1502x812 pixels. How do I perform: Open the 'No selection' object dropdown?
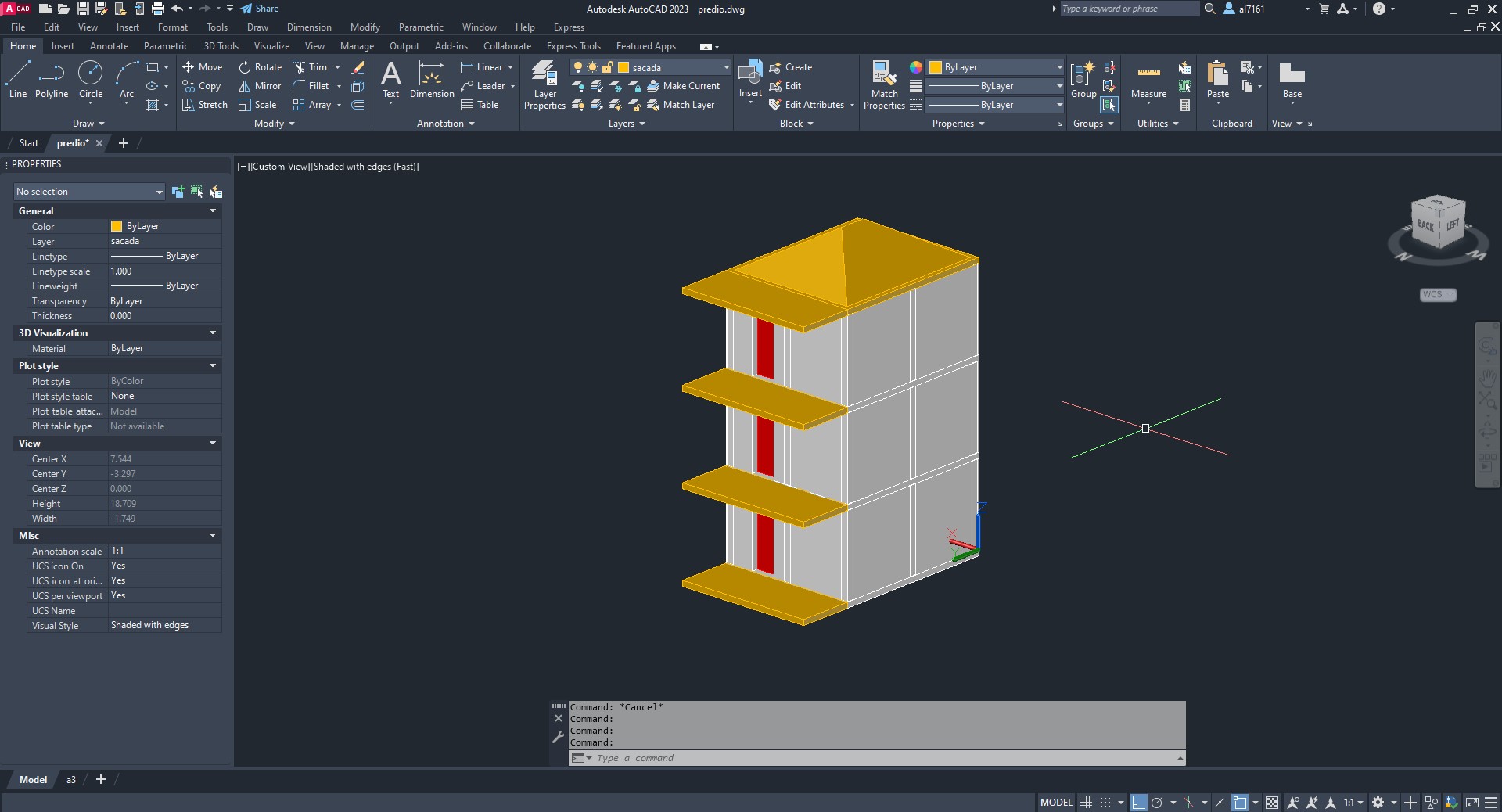pos(89,192)
